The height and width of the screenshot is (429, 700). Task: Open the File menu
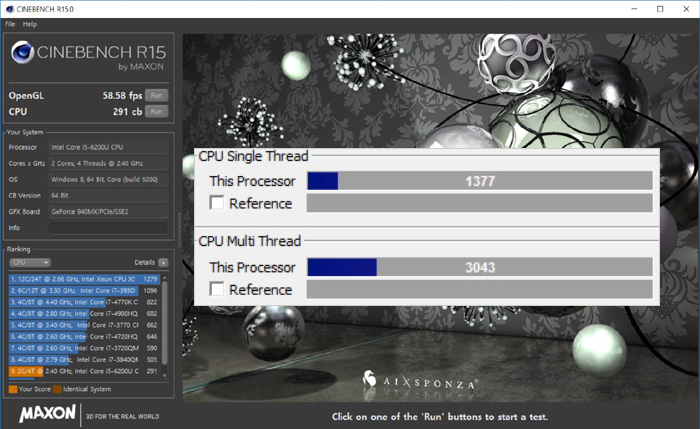(x=10, y=24)
